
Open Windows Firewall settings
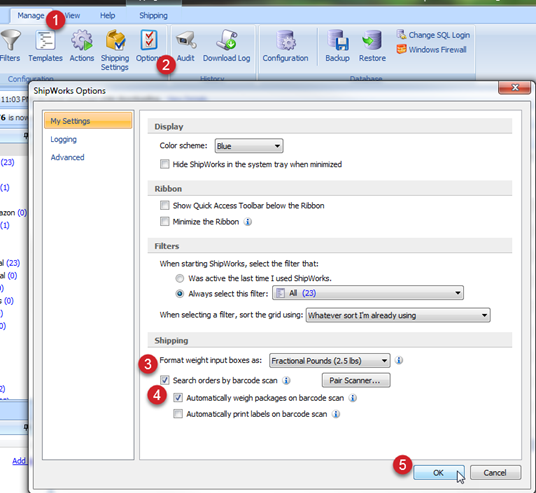click(x=431, y=50)
